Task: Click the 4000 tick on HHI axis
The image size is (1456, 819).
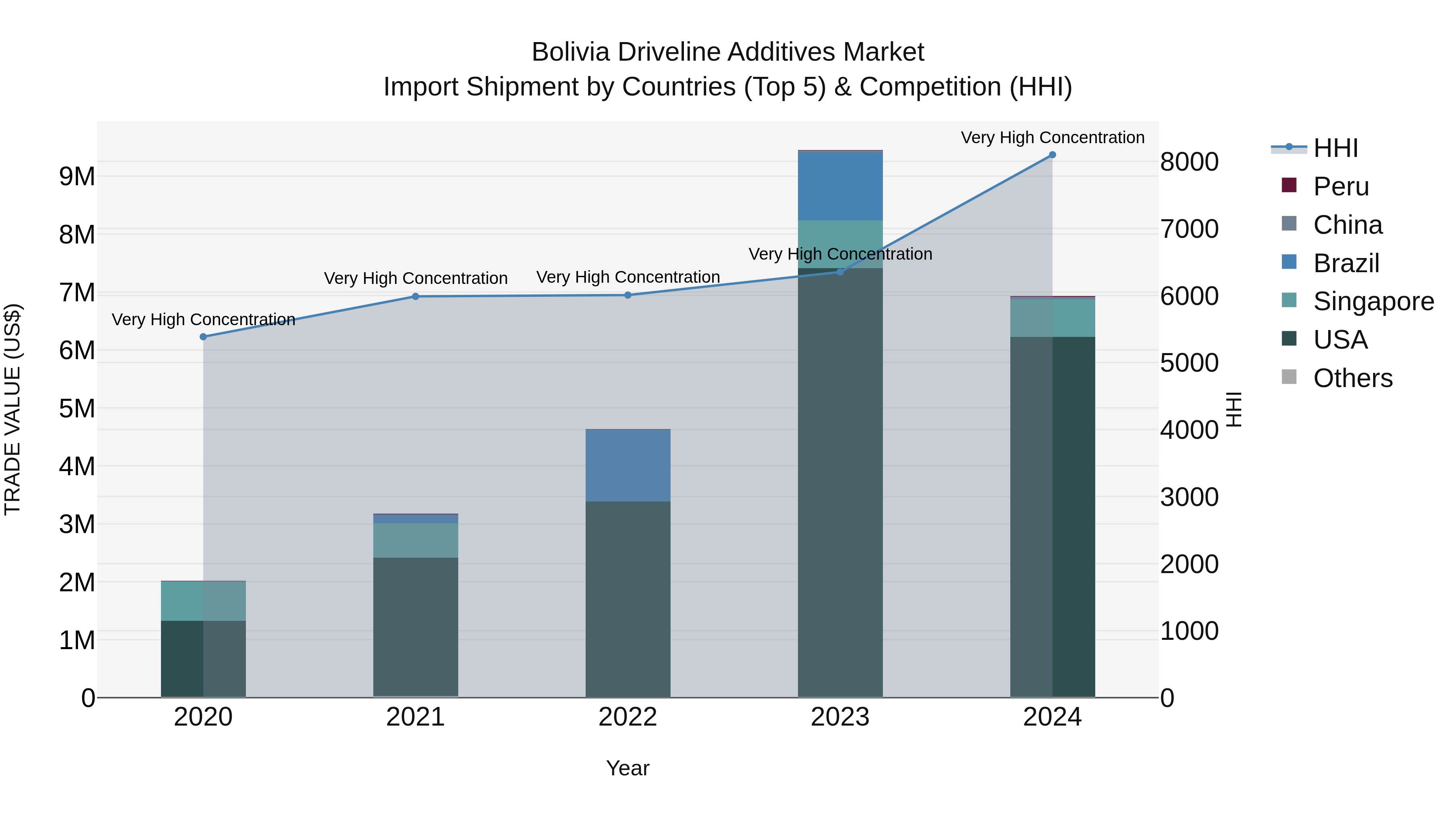Action: pyautogui.click(x=1189, y=430)
